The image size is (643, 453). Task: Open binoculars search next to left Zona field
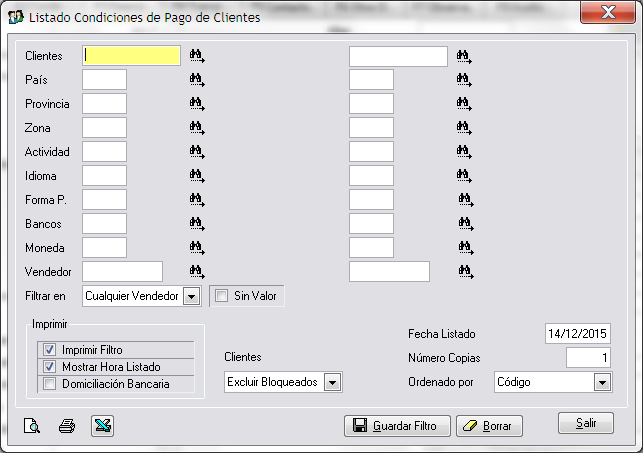point(197,128)
